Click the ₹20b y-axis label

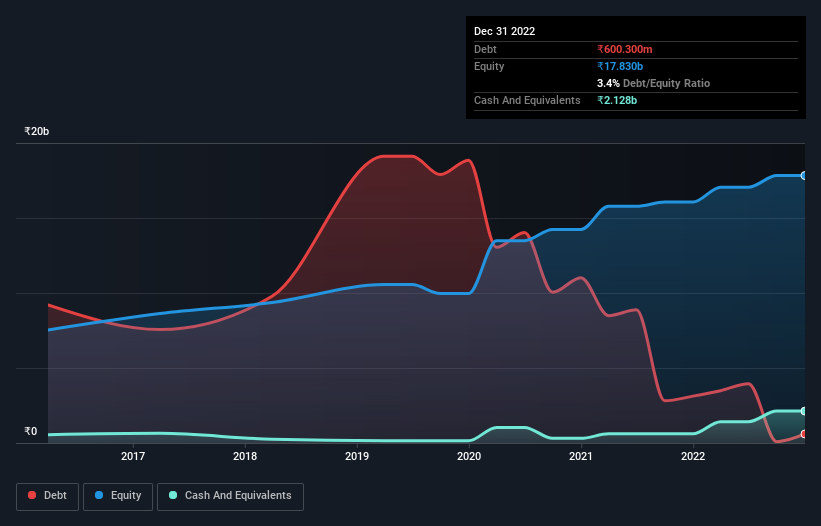click(37, 131)
